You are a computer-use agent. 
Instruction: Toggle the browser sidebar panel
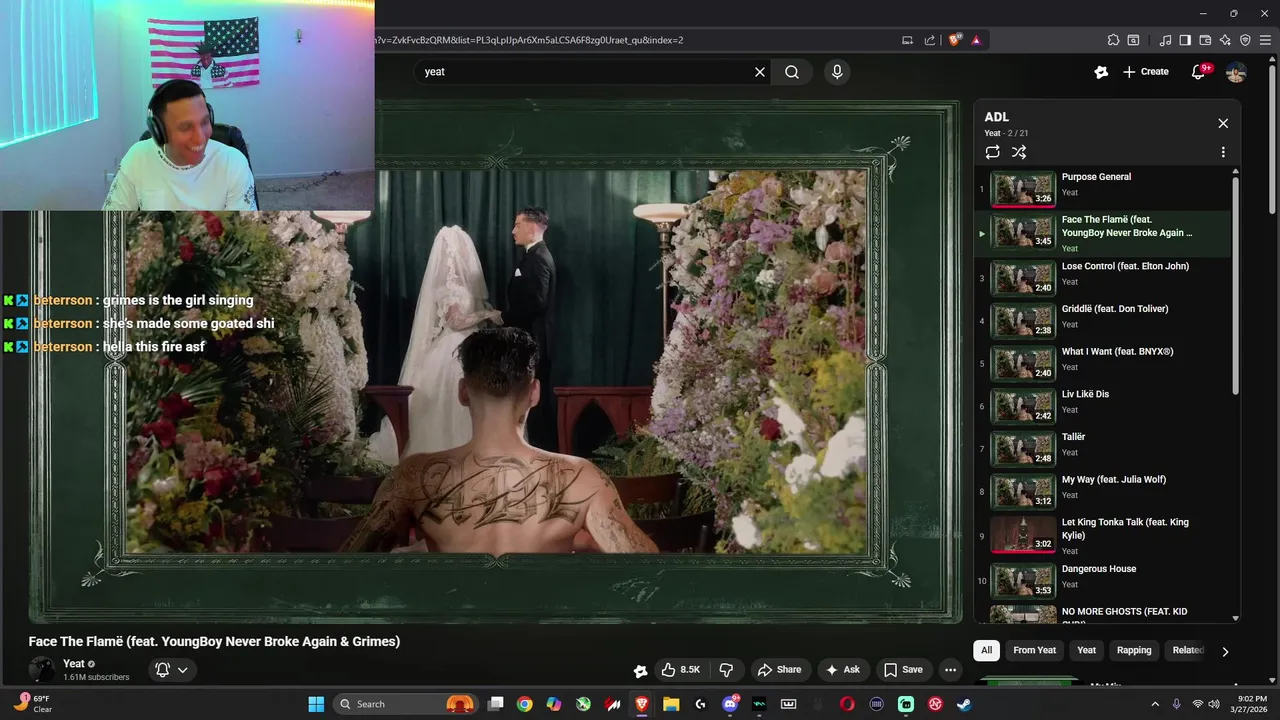pyautogui.click(x=1185, y=40)
